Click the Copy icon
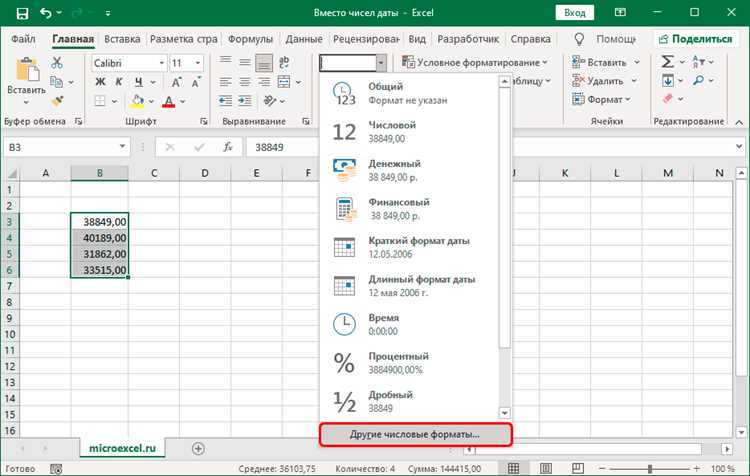 click(x=56, y=82)
